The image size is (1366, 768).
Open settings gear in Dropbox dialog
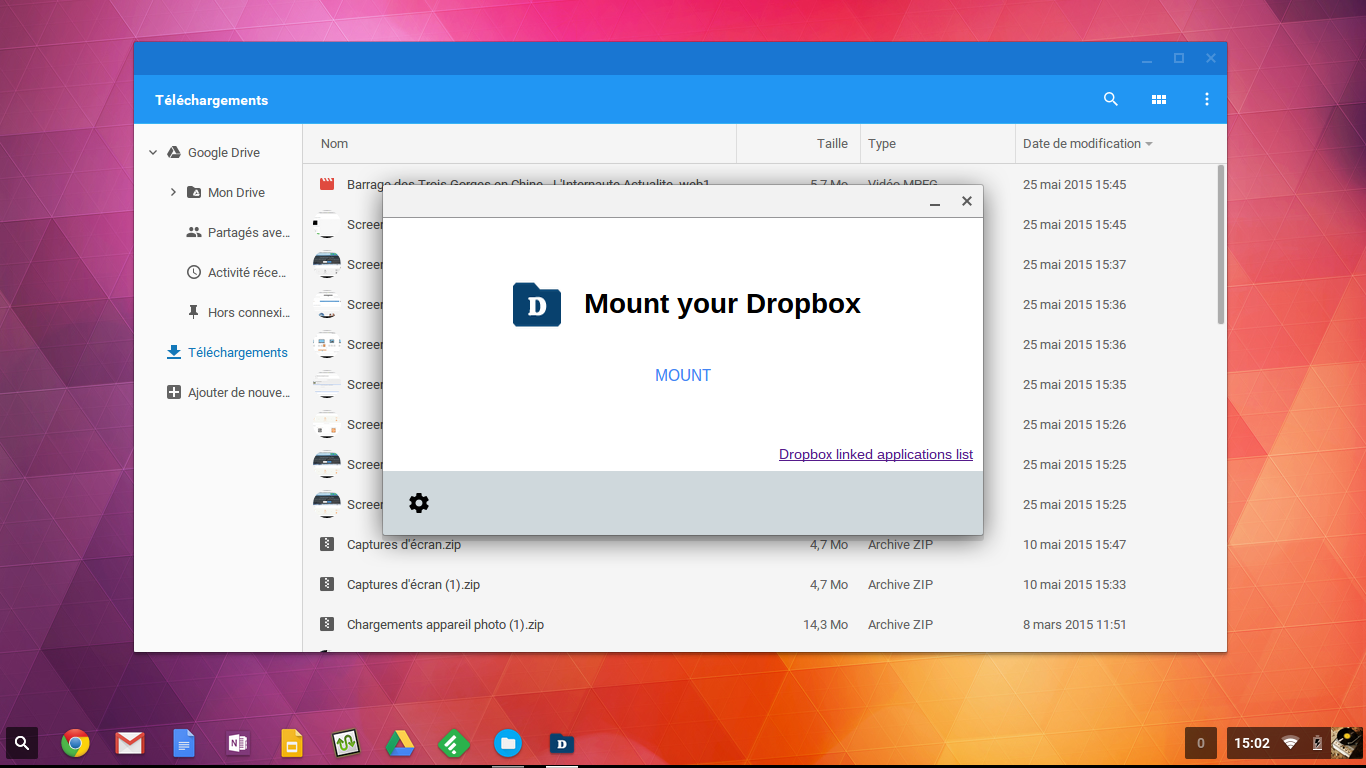pyautogui.click(x=419, y=503)
